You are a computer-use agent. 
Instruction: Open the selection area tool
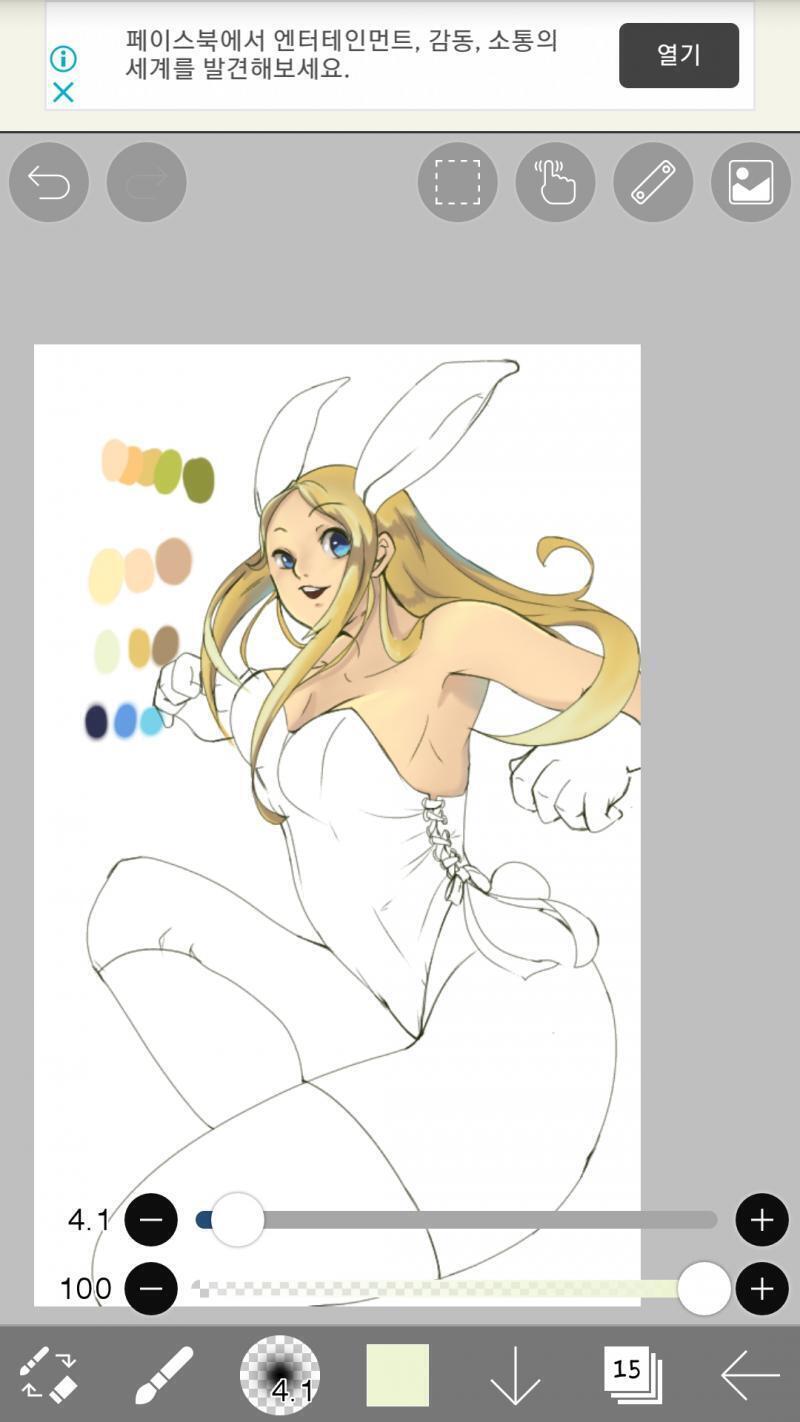(457, 182)
